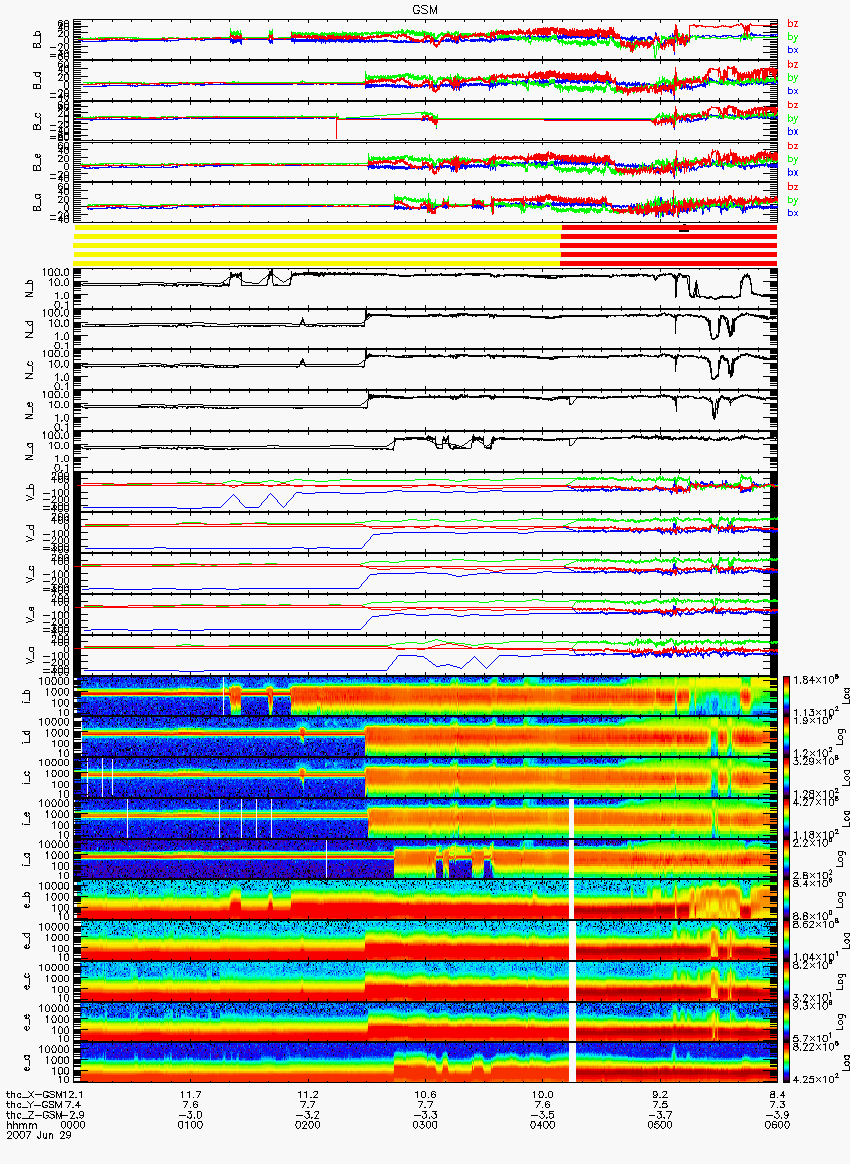Select the i_d ion spectrogram label
The height and width of the screenshot is (1164, 850).
click(x=25, y=737)
